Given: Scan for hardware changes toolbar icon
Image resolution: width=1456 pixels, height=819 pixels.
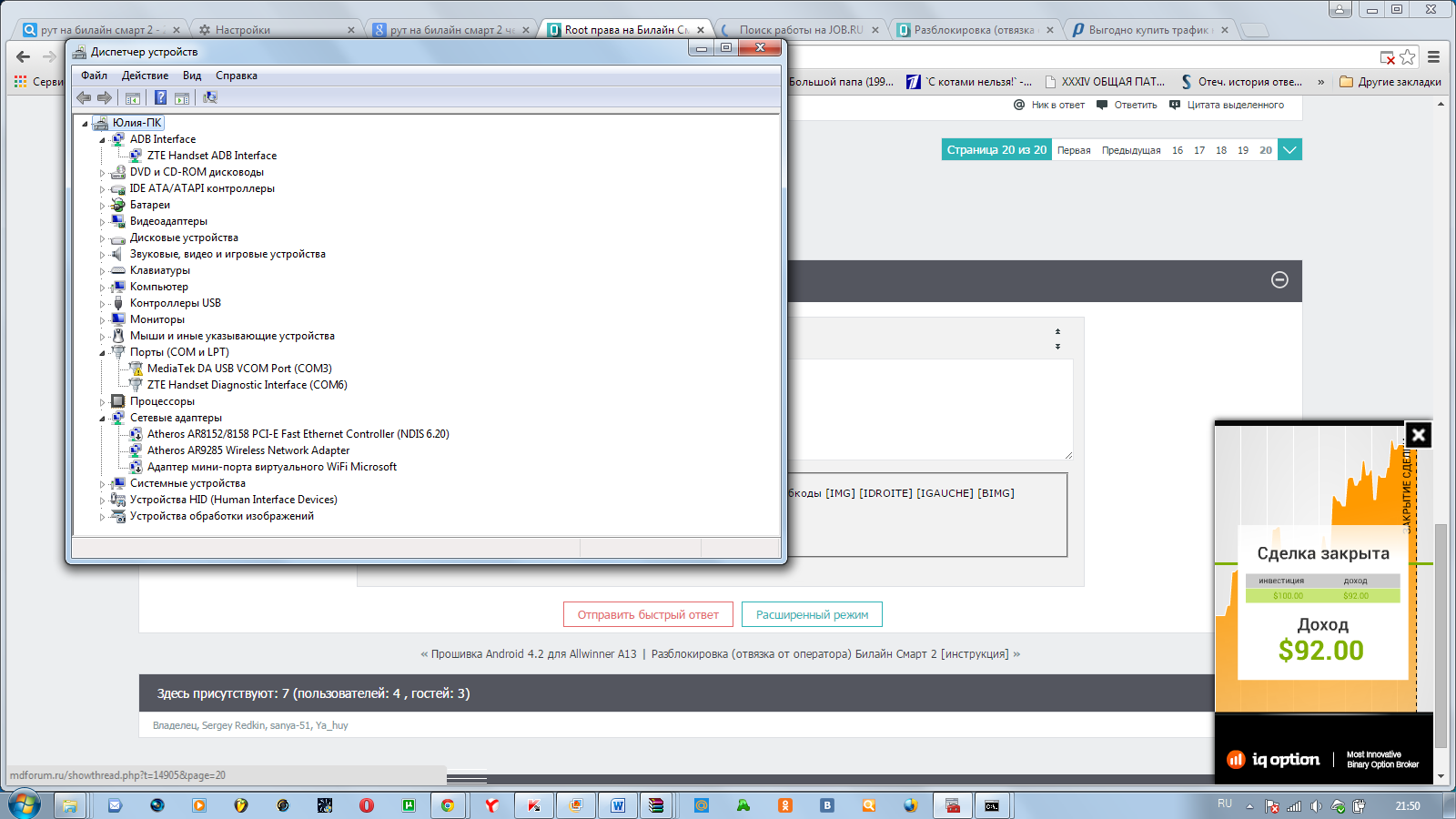Looking at the screenshot, I should tap(210, 97).
